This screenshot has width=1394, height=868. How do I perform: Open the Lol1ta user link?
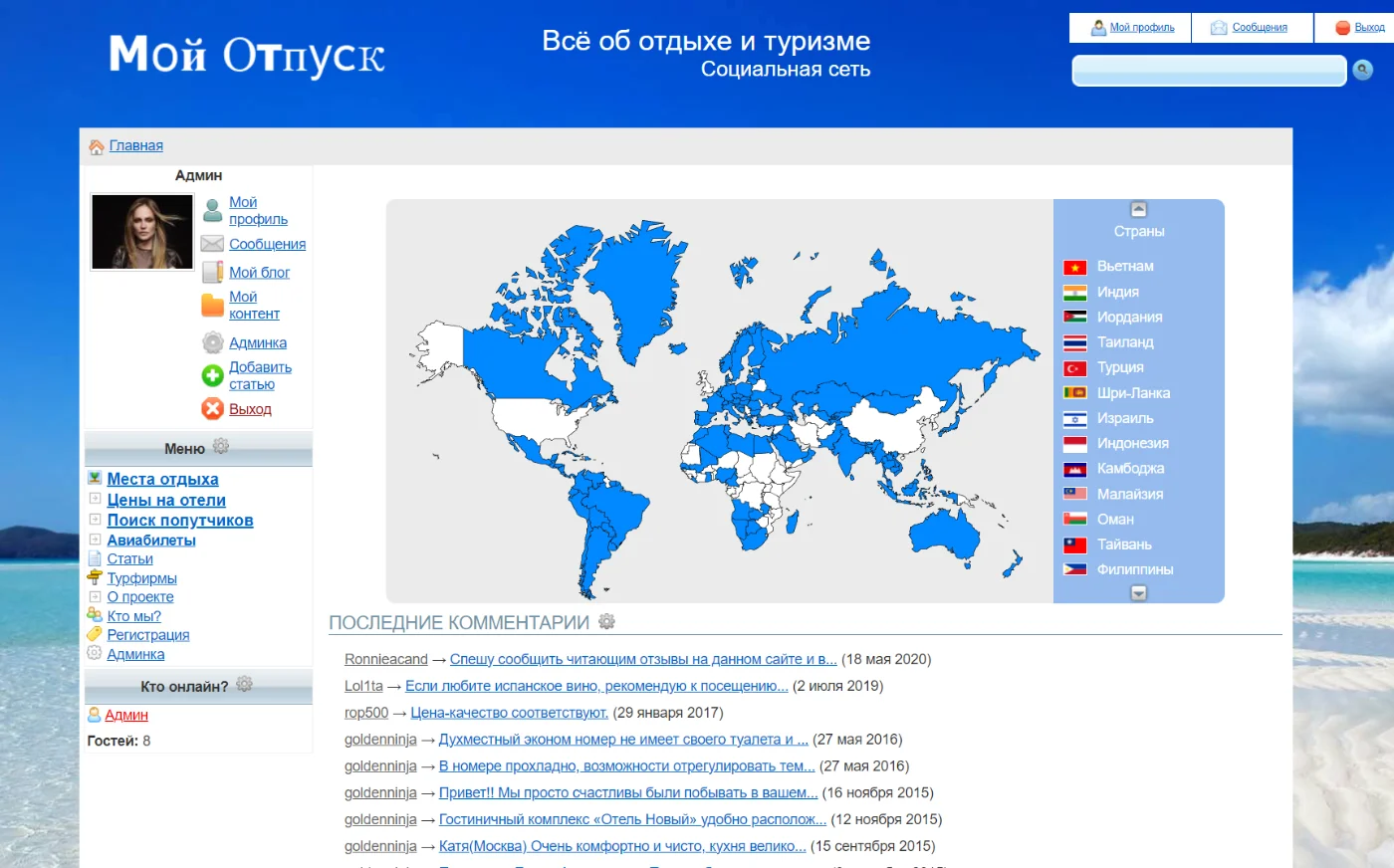[363, 686]
